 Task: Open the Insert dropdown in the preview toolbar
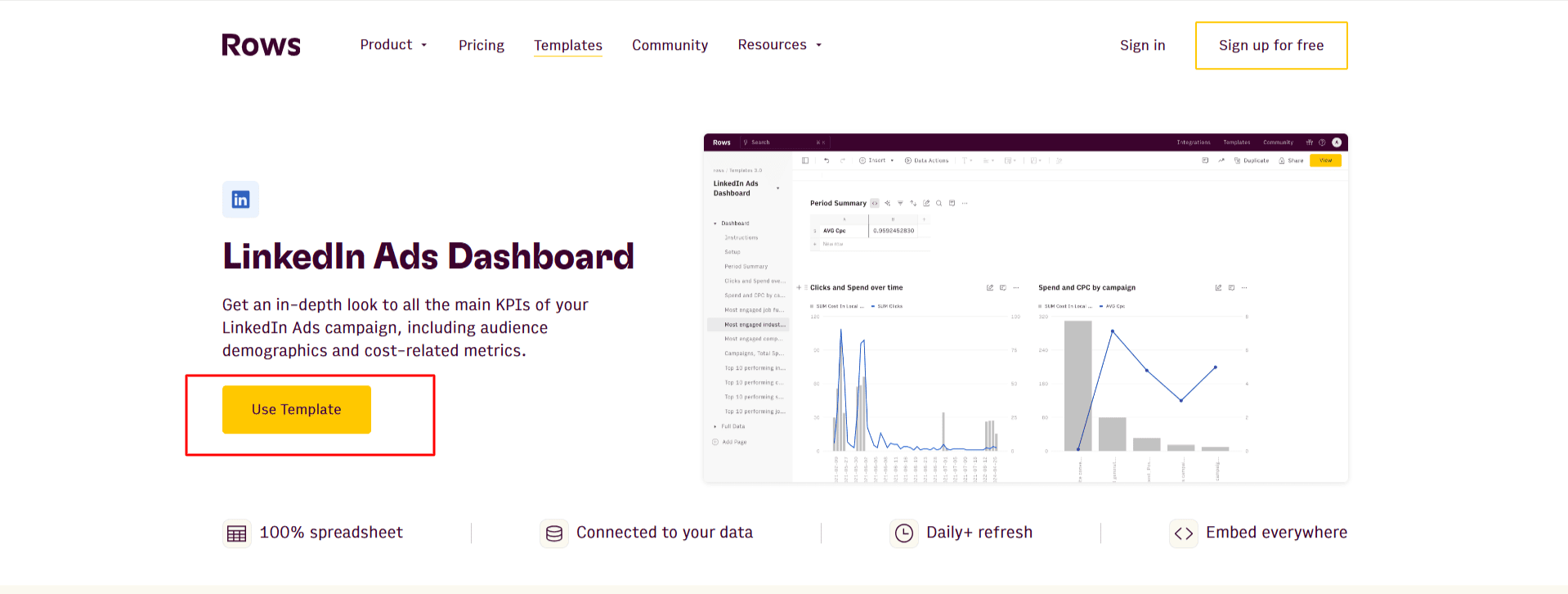tap(876, 160)
